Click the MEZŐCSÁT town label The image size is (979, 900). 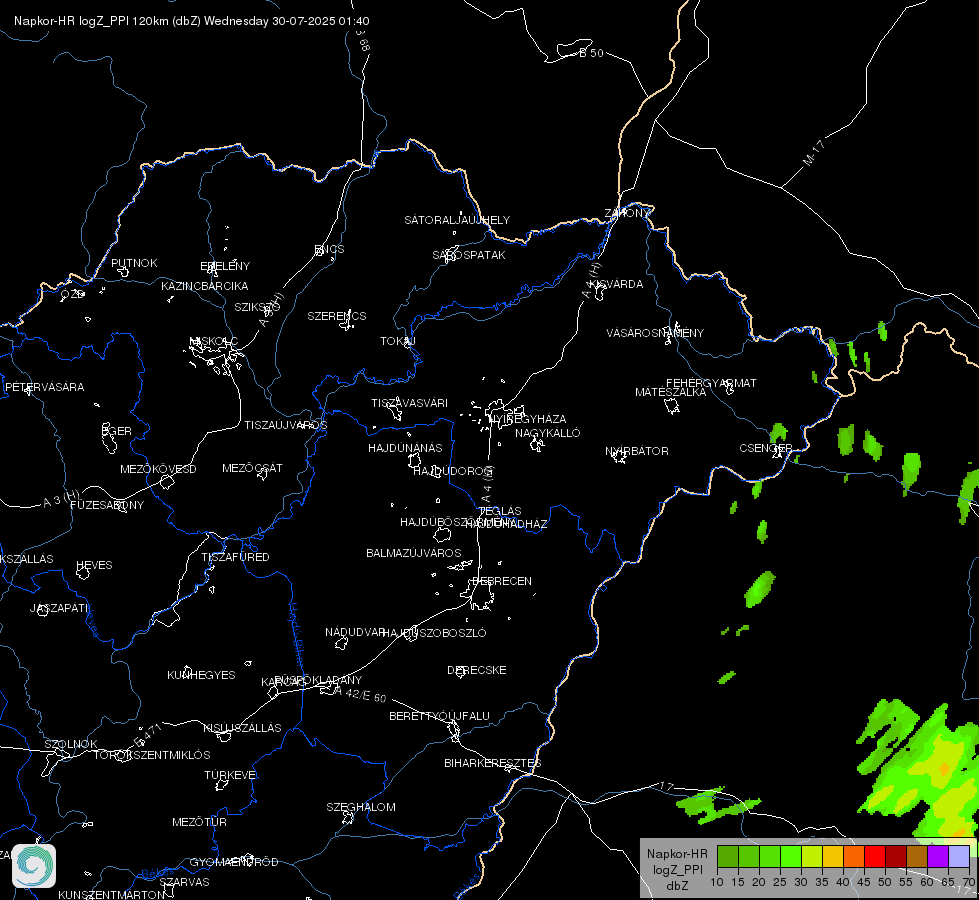[x=252, y=468]
